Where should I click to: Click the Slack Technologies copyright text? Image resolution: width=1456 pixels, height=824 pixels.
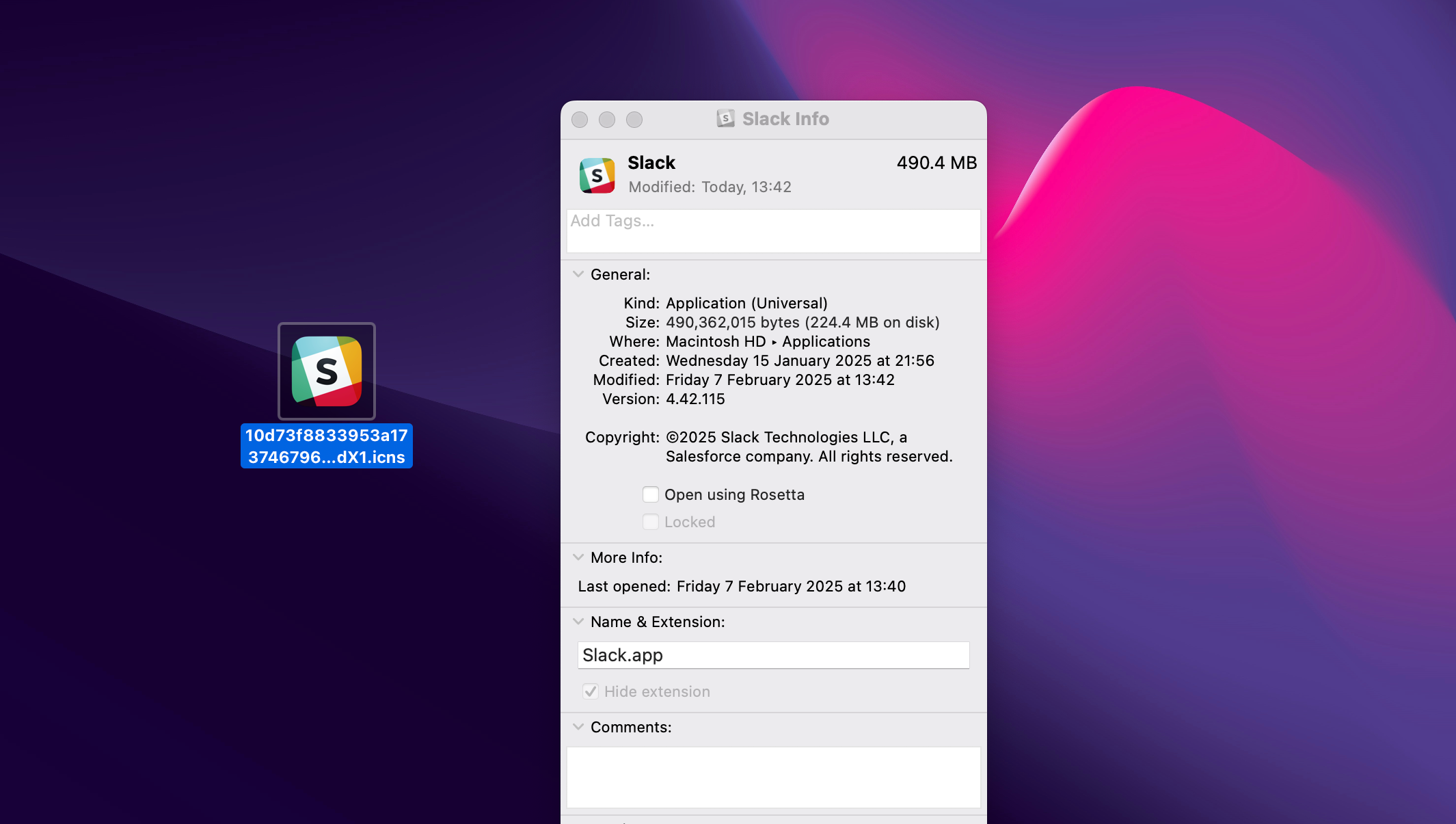coord(809,447)
